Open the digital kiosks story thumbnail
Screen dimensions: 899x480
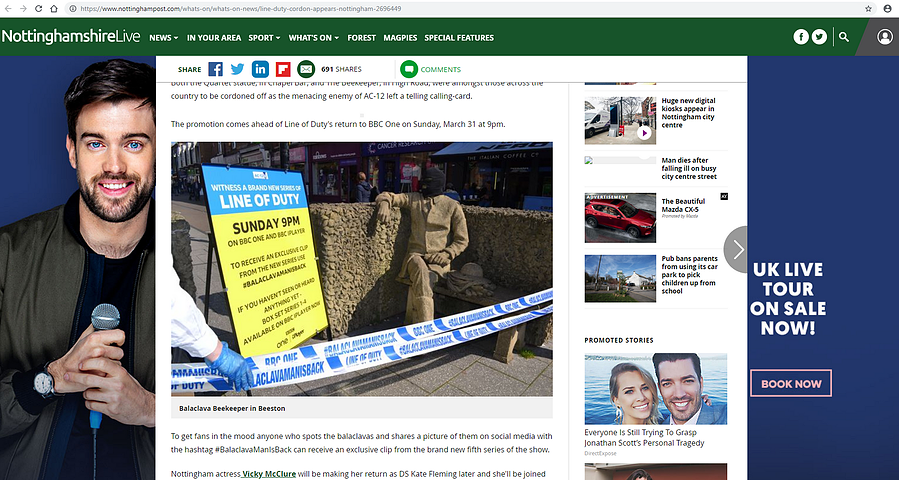tap(620, 120)
